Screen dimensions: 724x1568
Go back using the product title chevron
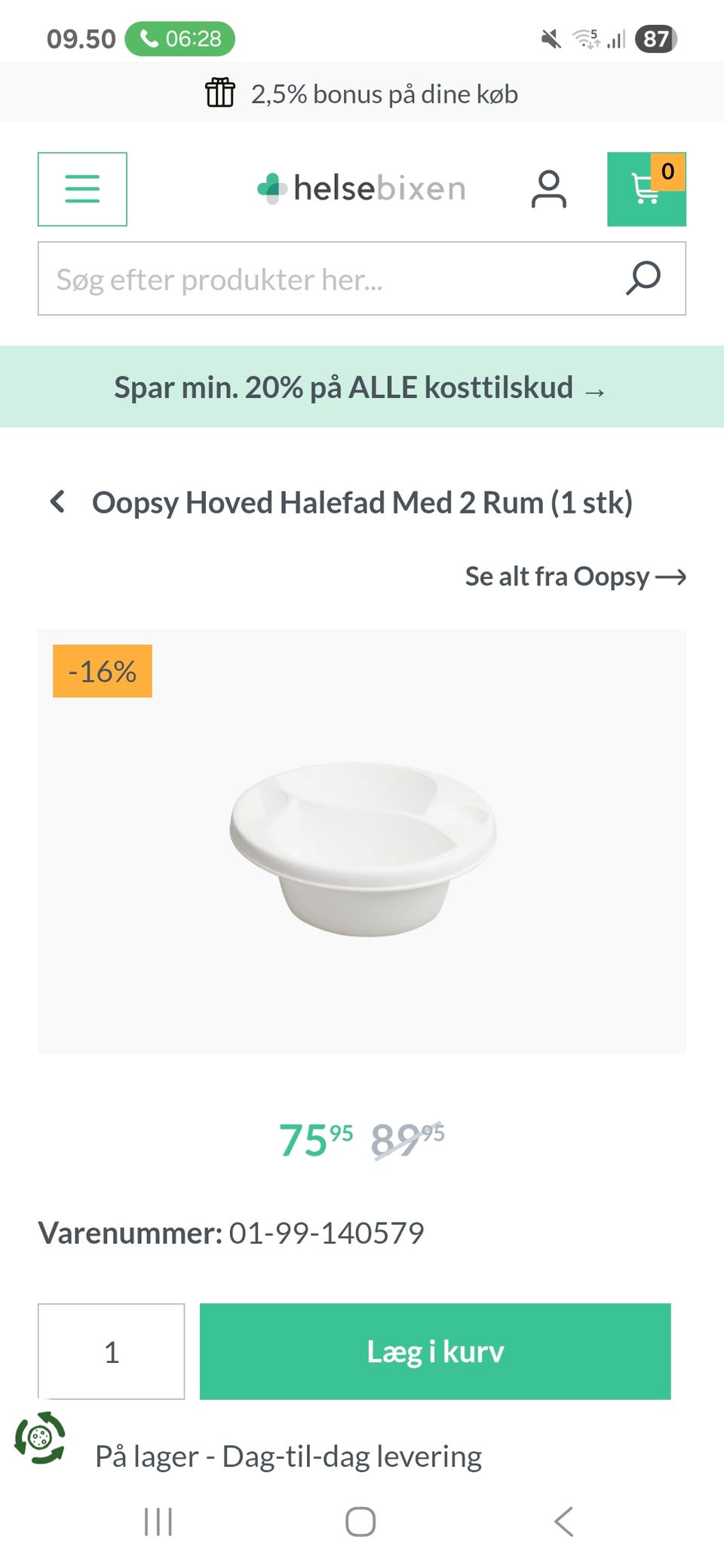pyautogui.click(x=57, y=502)
